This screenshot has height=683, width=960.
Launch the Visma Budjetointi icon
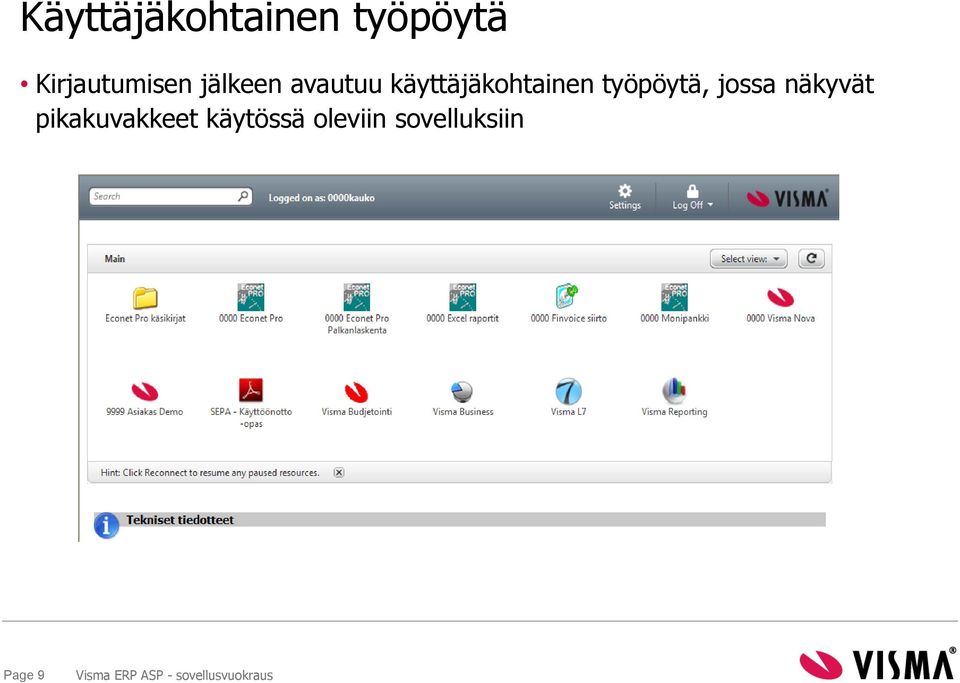click(x=356, y=392)
